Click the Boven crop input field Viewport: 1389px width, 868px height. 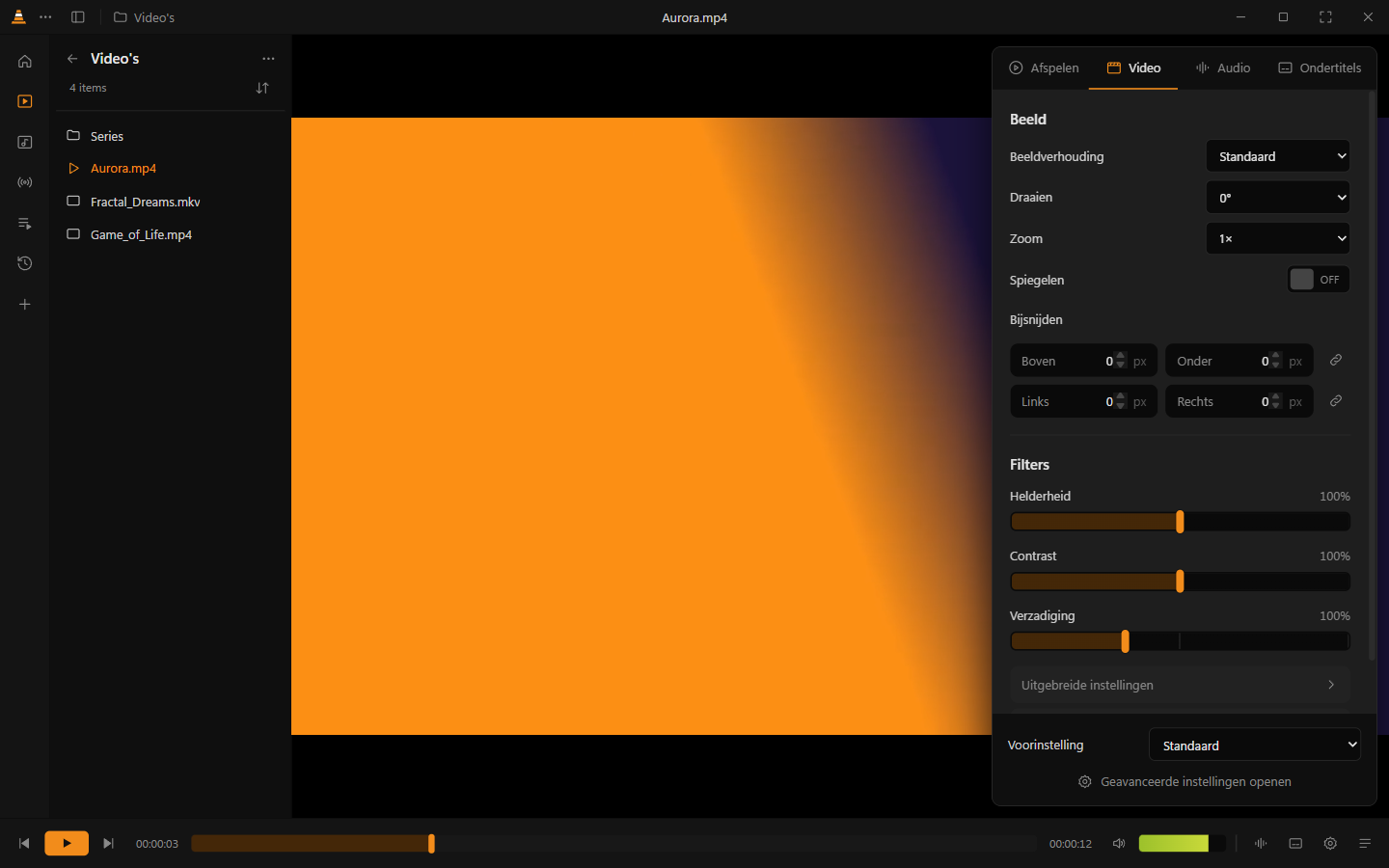point(1083,361)
